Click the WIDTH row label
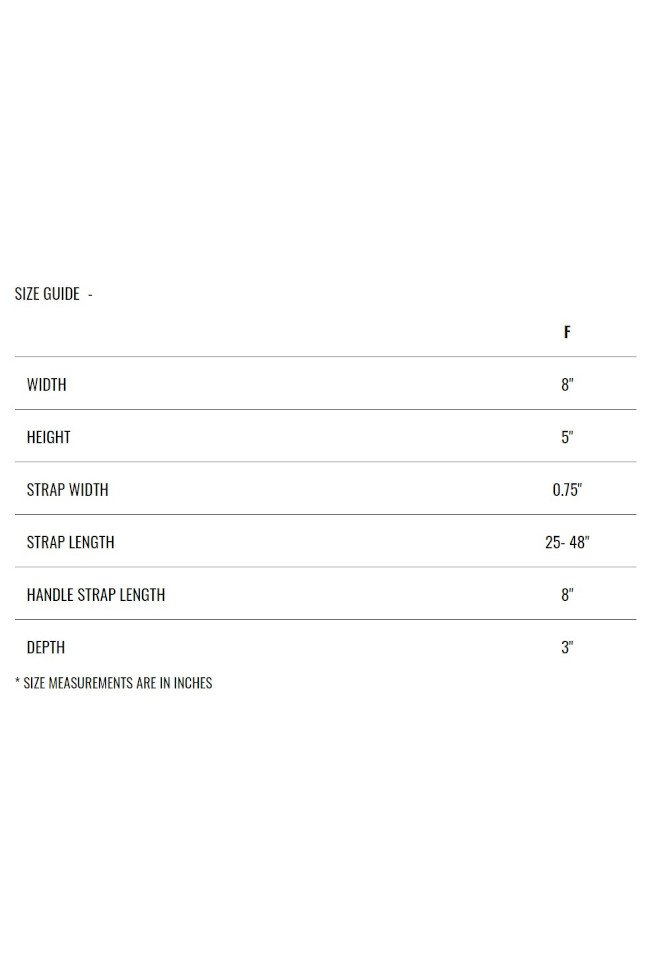 (x=47, y=384)
